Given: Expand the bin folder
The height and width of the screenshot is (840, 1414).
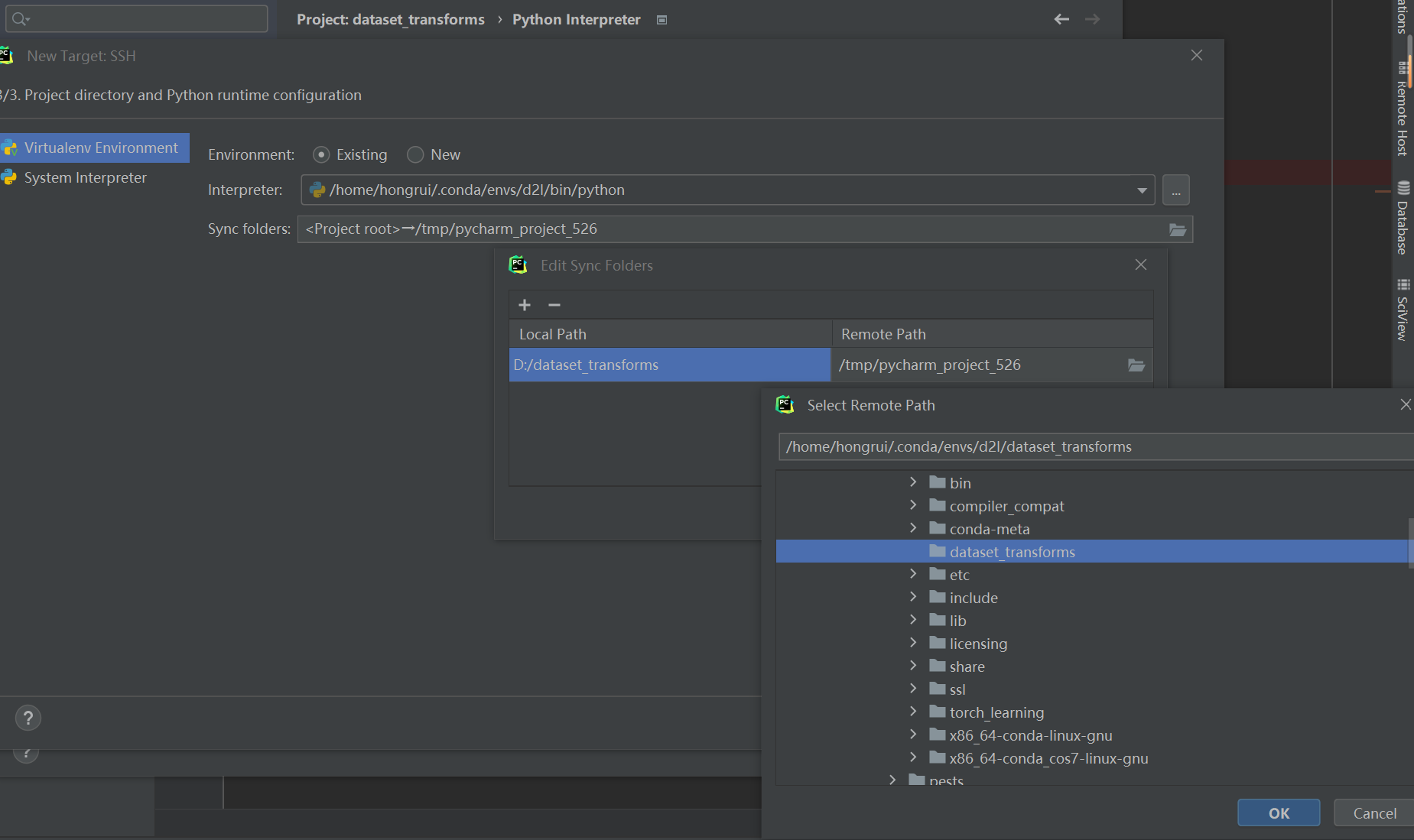Looking at the screenshot, I should click(913, 482).
